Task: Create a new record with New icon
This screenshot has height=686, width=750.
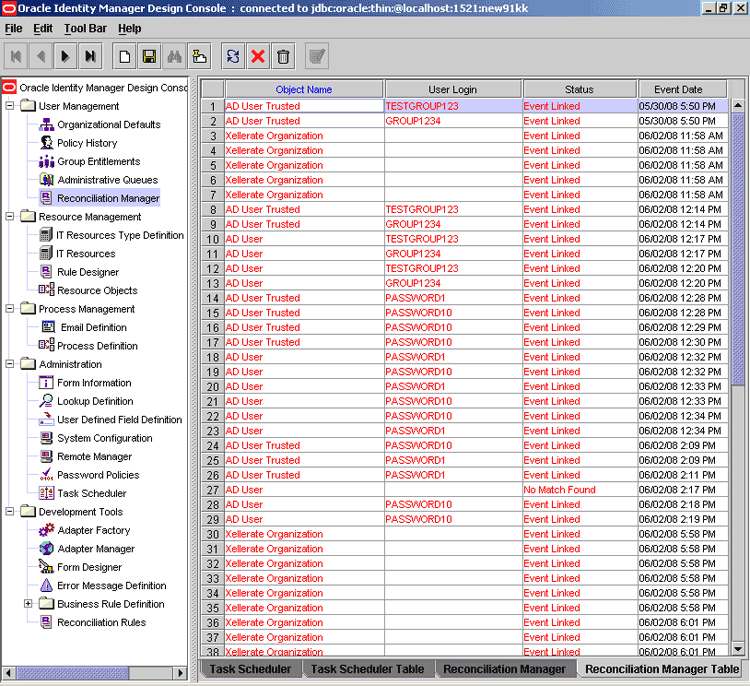Action: point(124,56)
